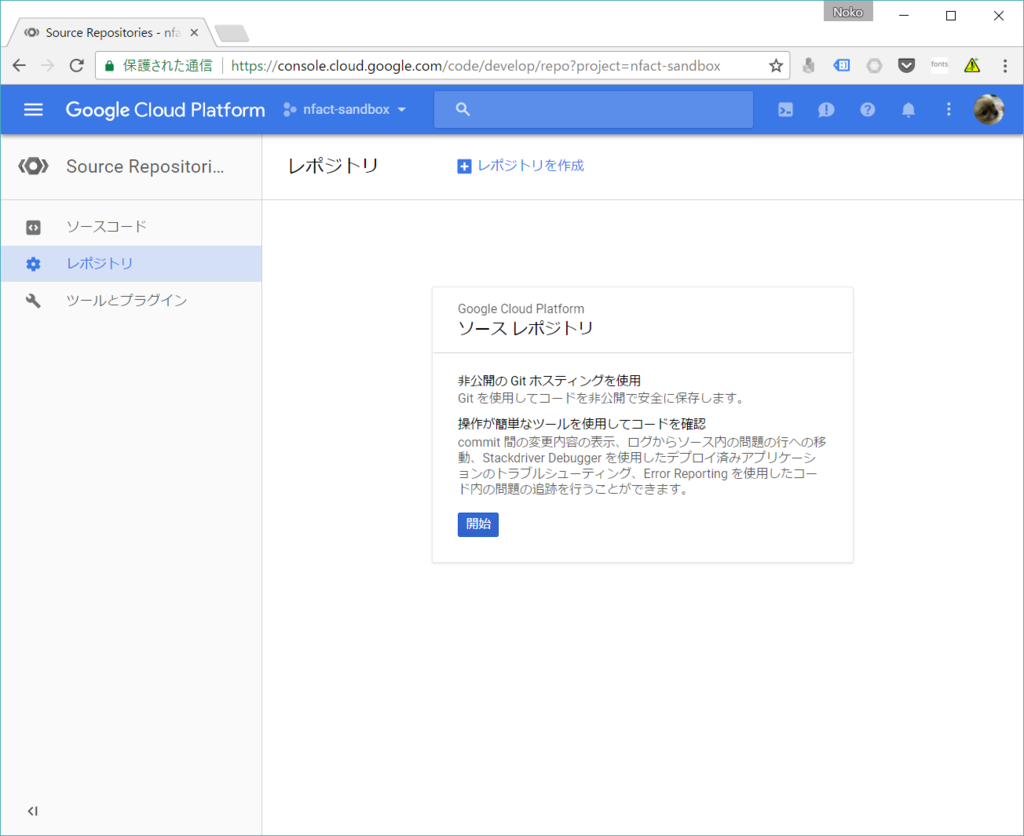Open the help question mark icon
Image resolution: width=1024 pixels, height=836 pixels.
pyautogui.click(x=867, y=110)
